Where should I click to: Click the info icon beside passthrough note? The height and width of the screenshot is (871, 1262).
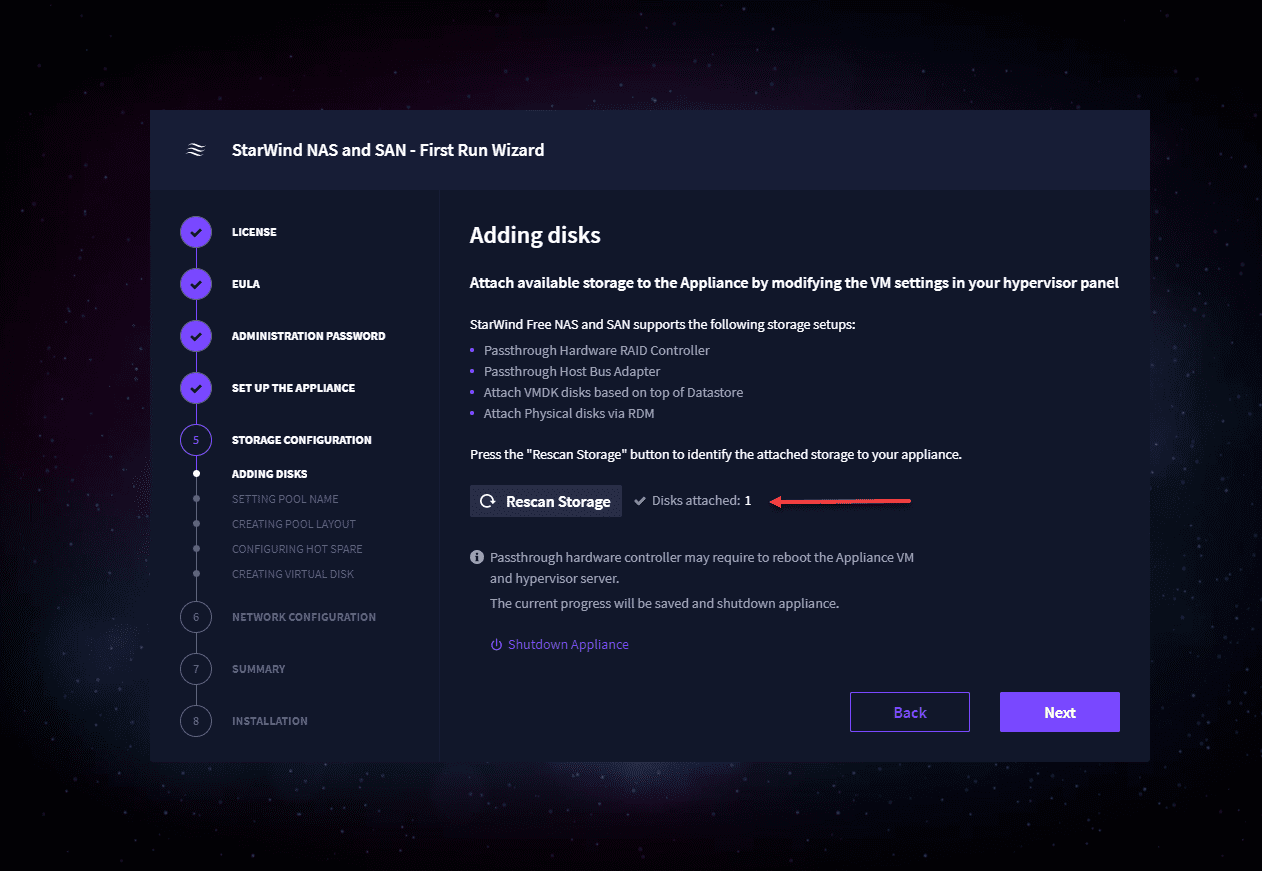click(x=477, y=557)
